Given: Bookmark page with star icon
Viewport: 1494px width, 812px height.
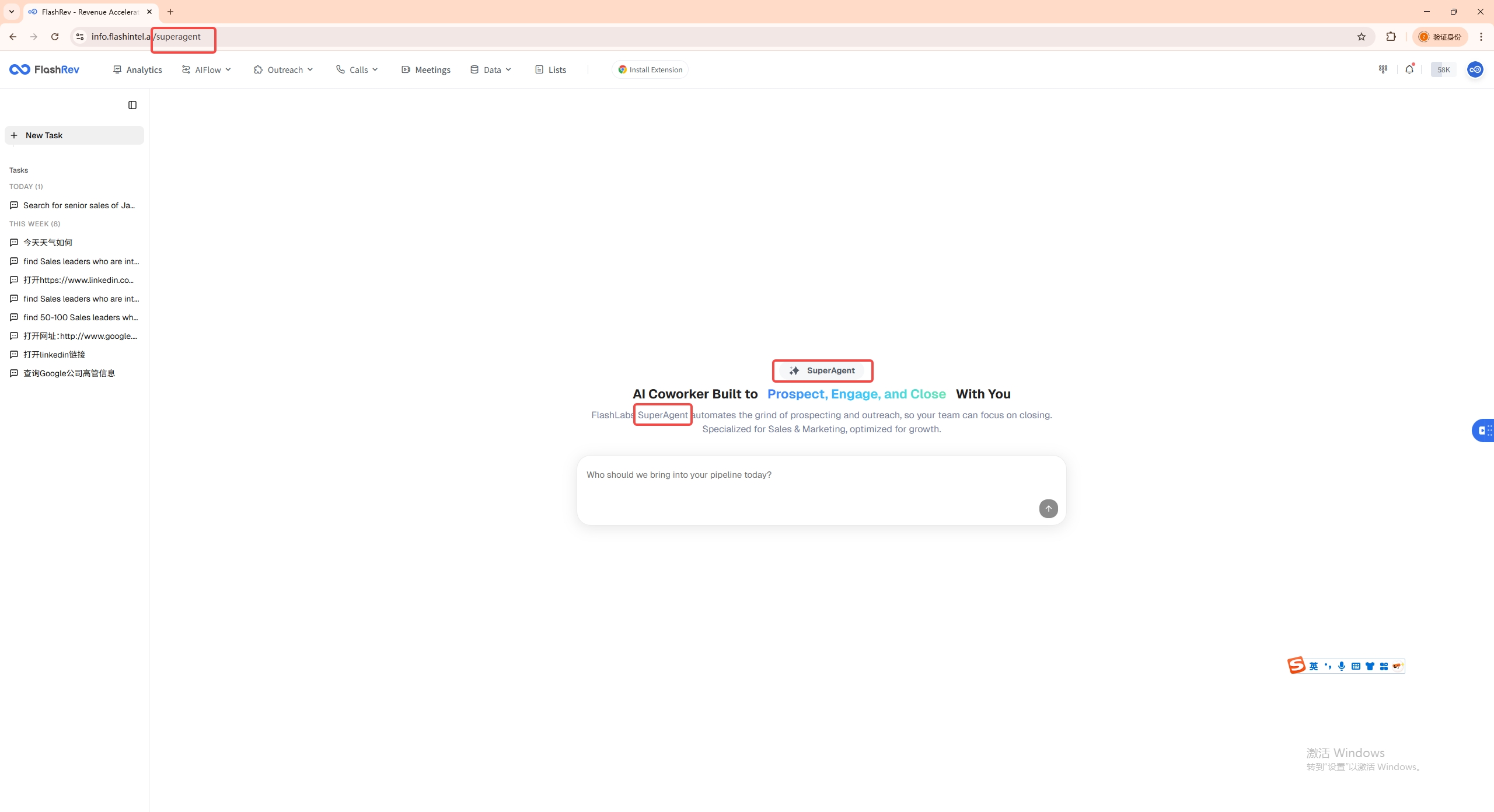Looking at the screenshot, I should [1362, 37].
